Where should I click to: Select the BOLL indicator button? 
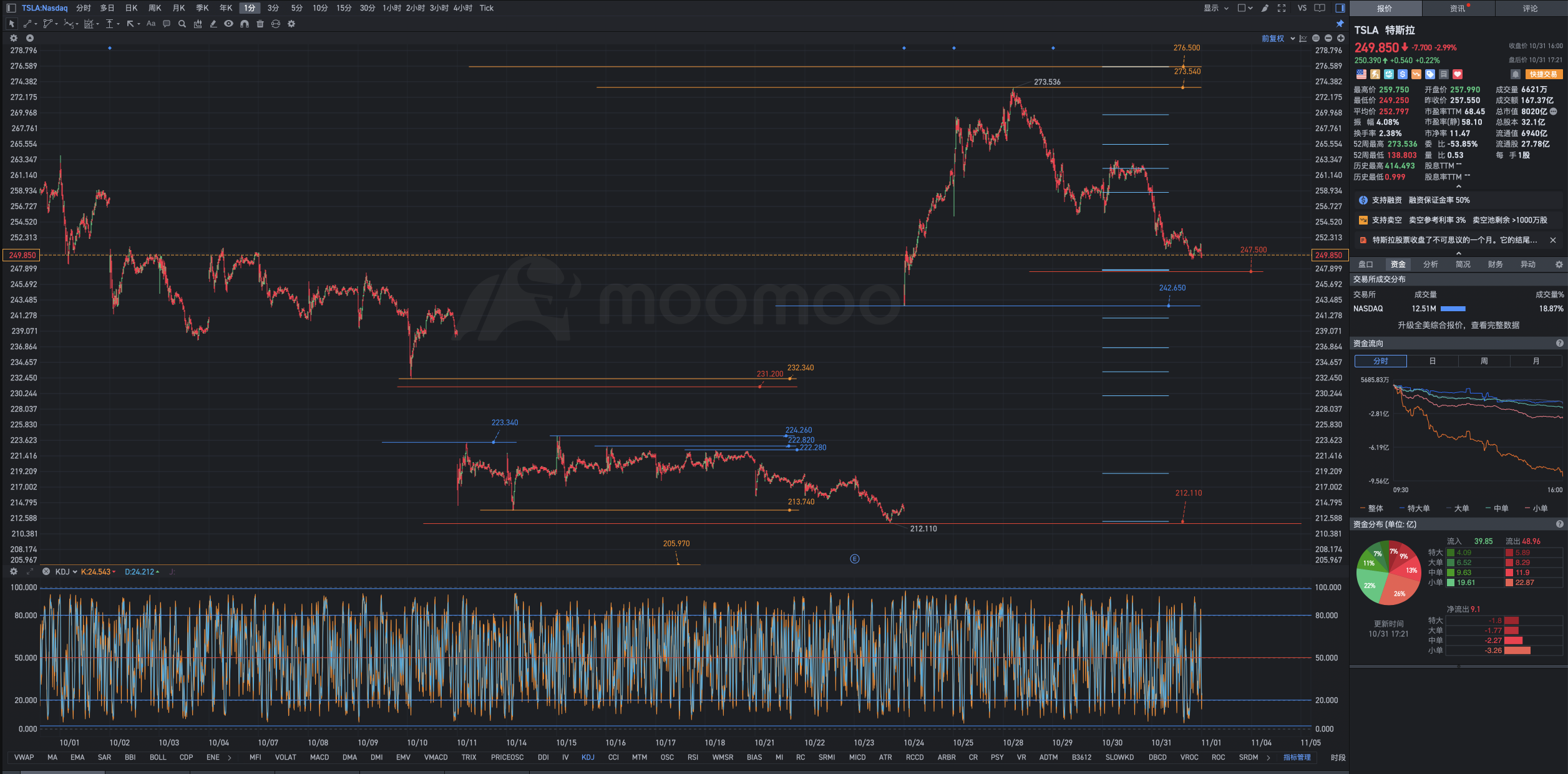[158, 757]
